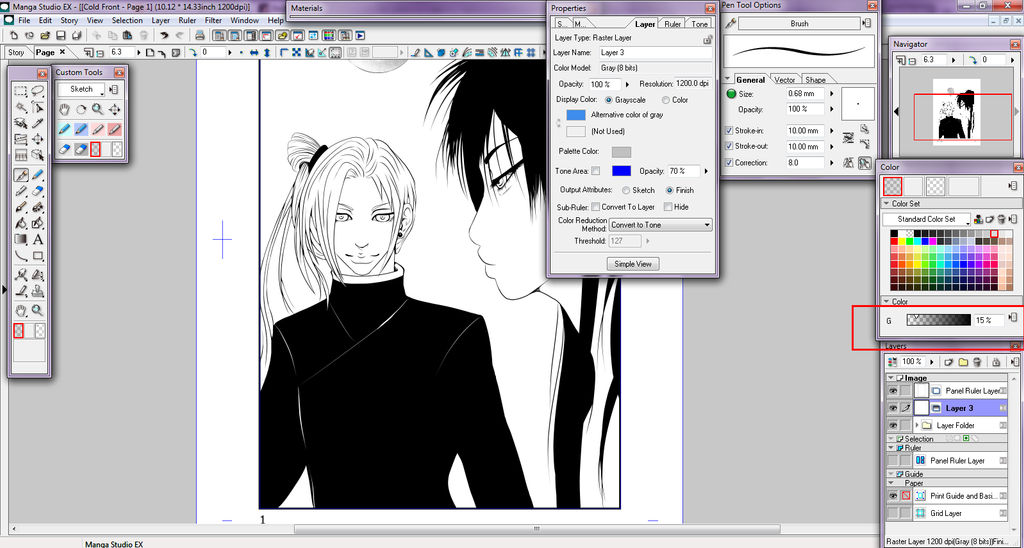Switch to the Tone tab in Properties

(700, 24)
